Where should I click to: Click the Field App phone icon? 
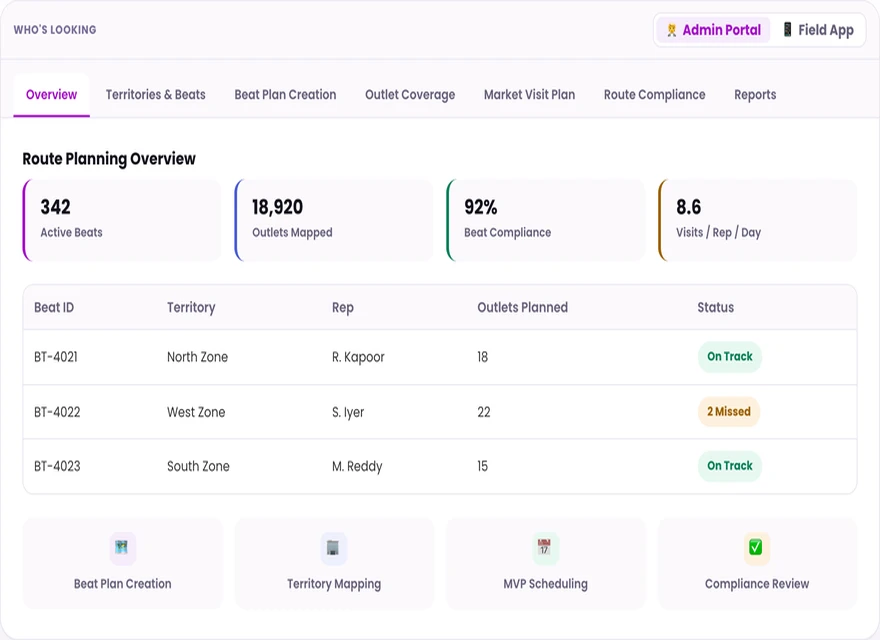787,29
